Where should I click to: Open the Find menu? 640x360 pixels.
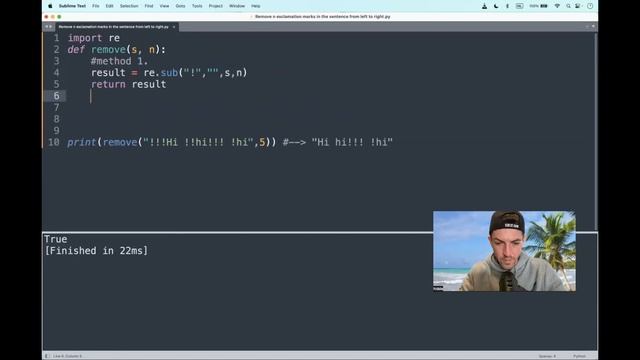point(149,6)
